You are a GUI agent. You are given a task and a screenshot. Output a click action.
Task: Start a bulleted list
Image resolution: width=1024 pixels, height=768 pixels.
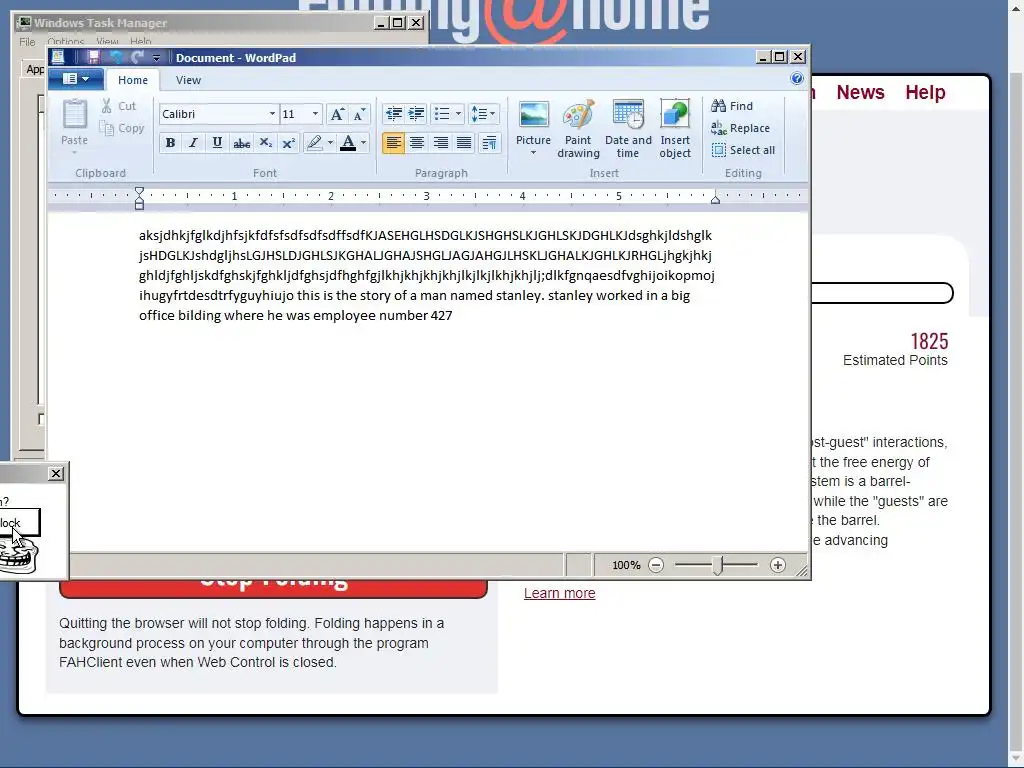442,114
